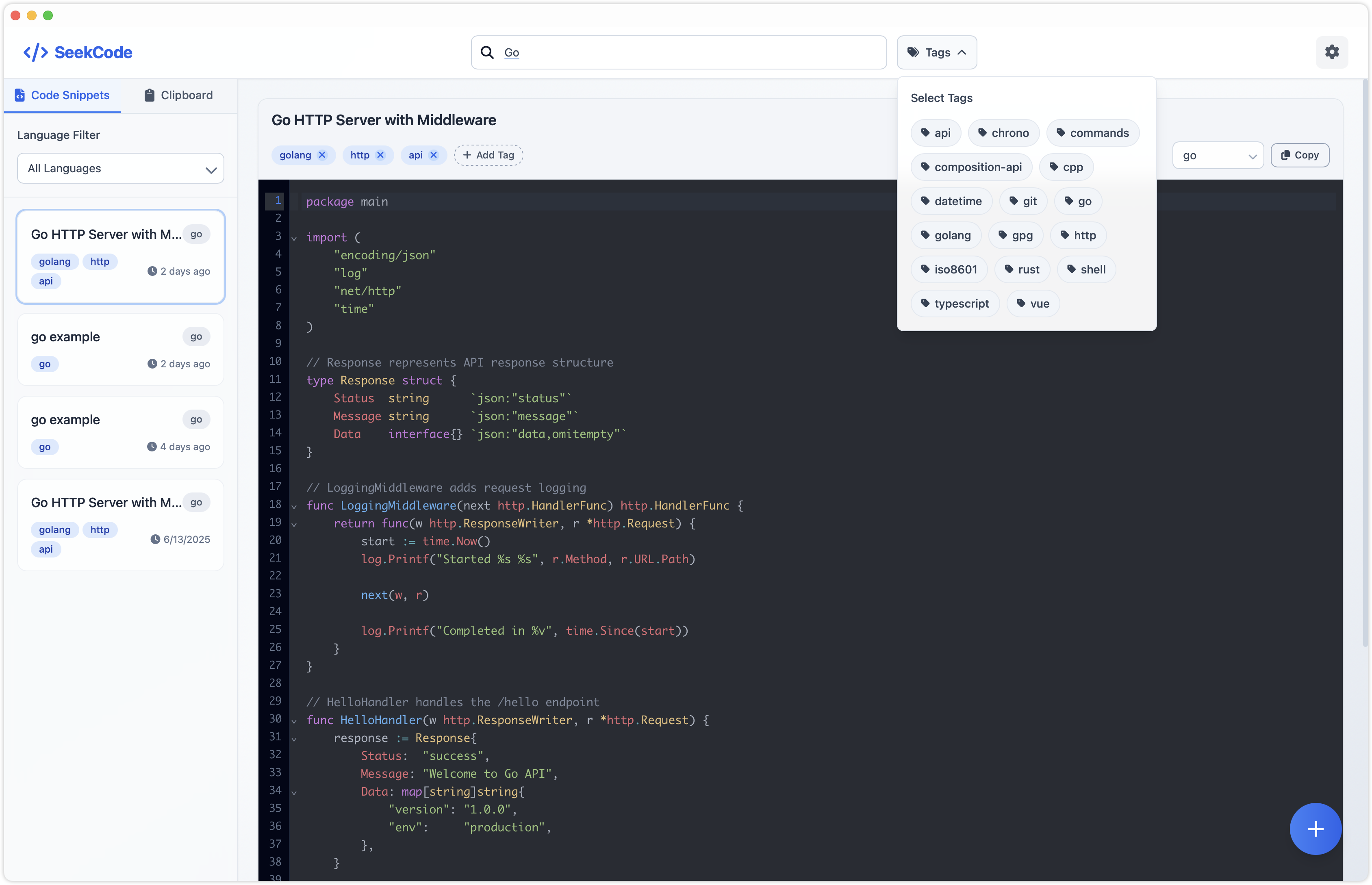The width and height of the screenshot is (1372, 885).
Task: Click the Go HTTP Server with Middleware title
Action: point(383,120)
